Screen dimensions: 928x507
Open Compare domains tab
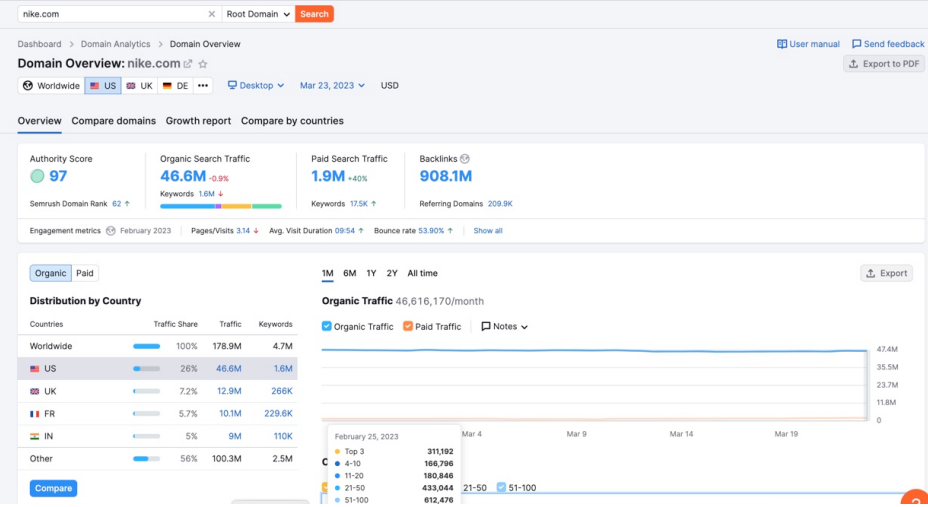114,121
